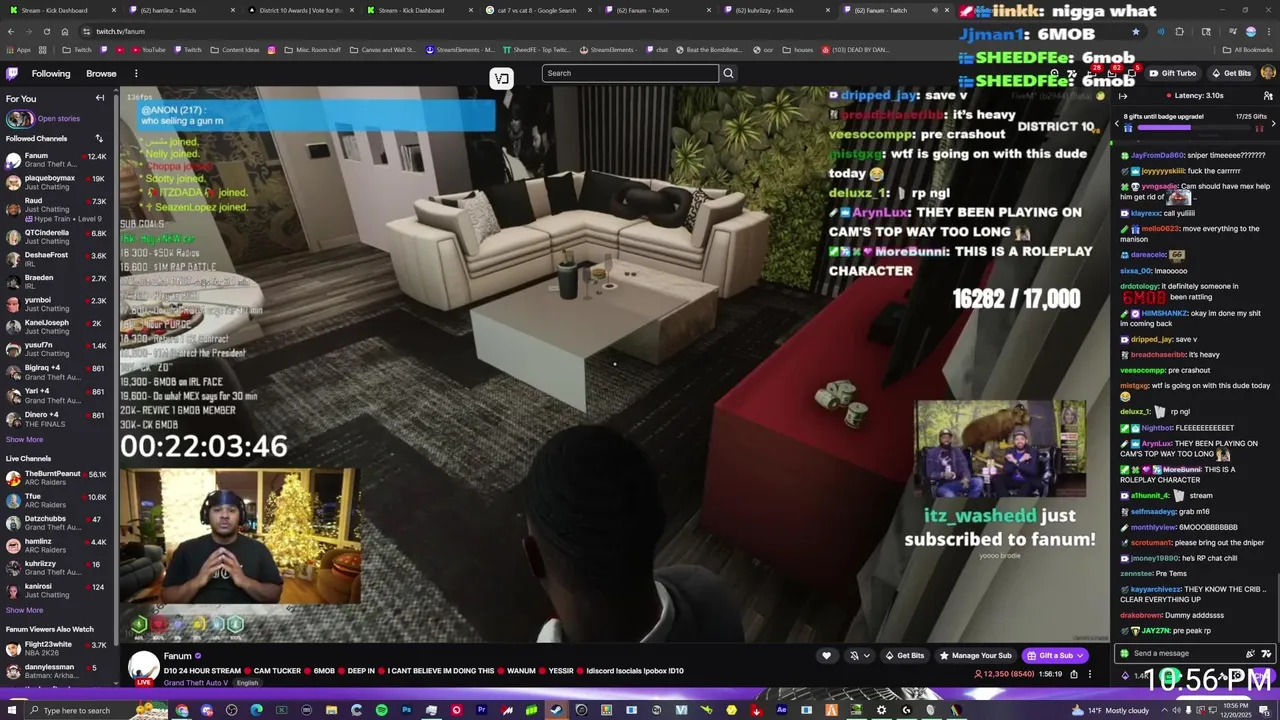Viewport: 1280px width, 720px height.
Task: Click Get Bits below the stream
Action: click(x=904, y=656)
